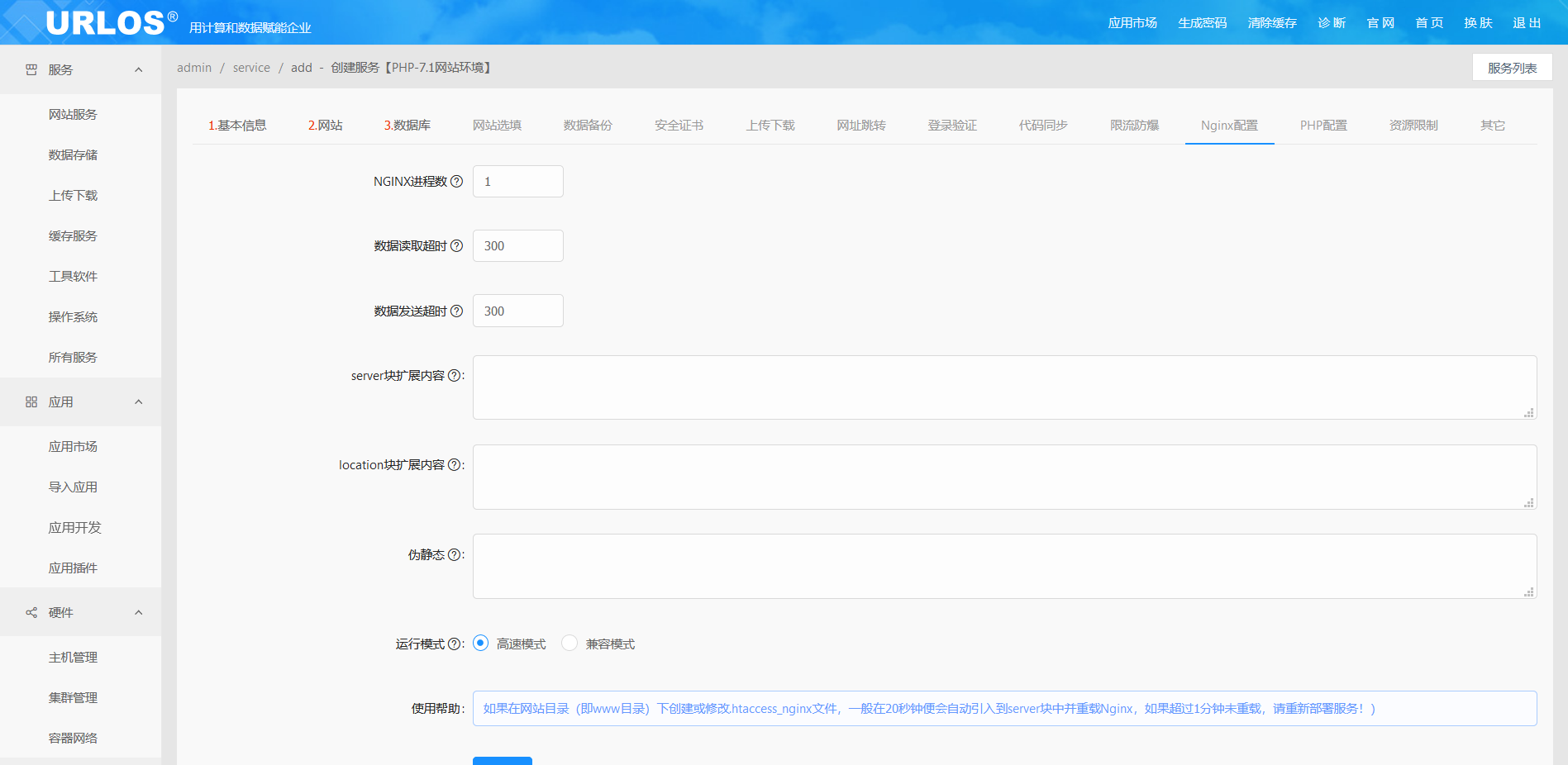Click the 服务列表 button

pos(1512,68)
